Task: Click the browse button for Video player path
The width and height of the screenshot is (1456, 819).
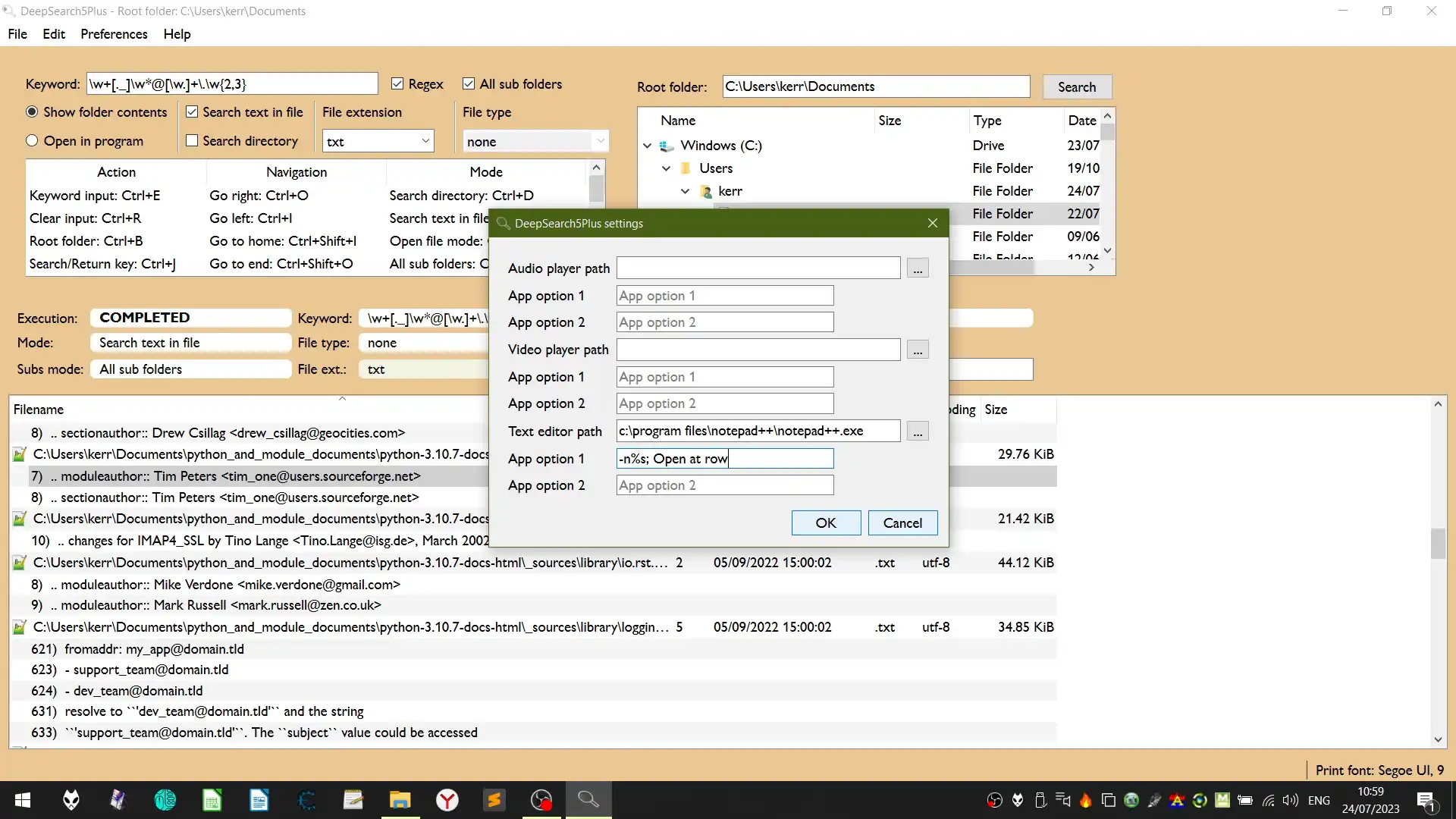Action: coord(918,349)
